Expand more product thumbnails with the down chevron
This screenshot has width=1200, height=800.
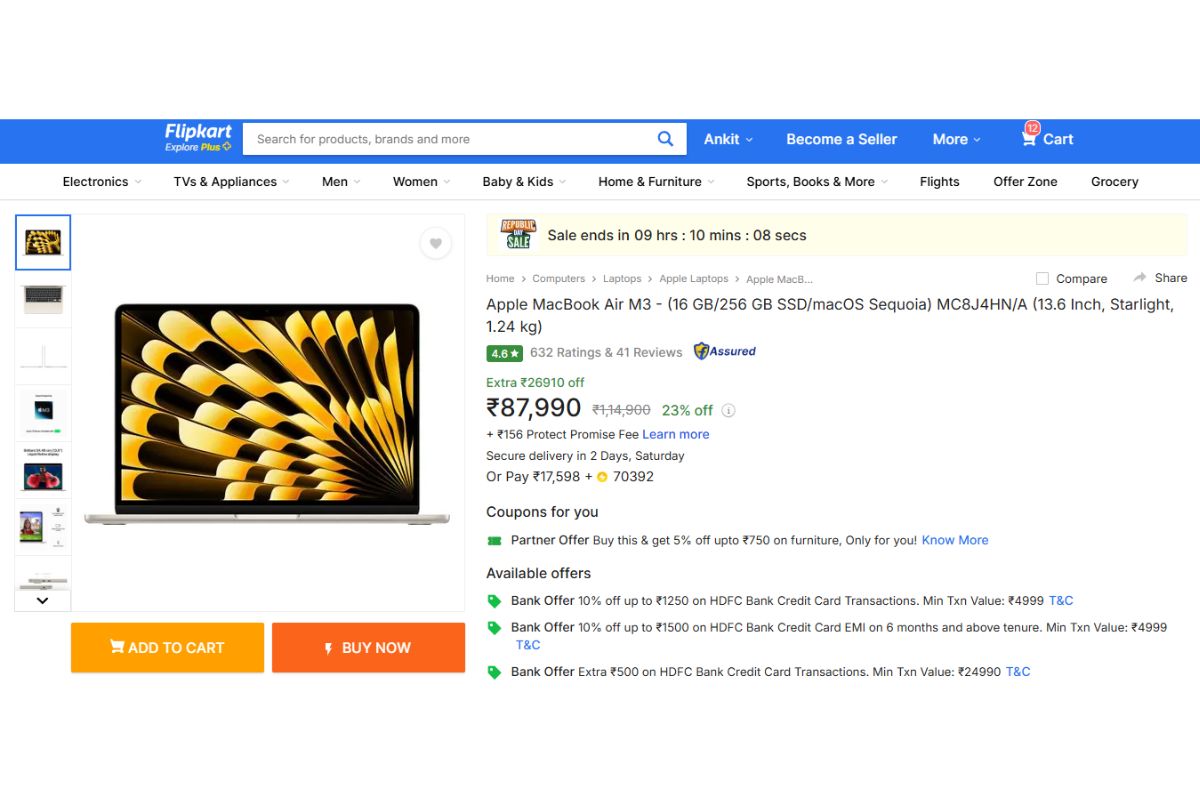pos(42,599)
